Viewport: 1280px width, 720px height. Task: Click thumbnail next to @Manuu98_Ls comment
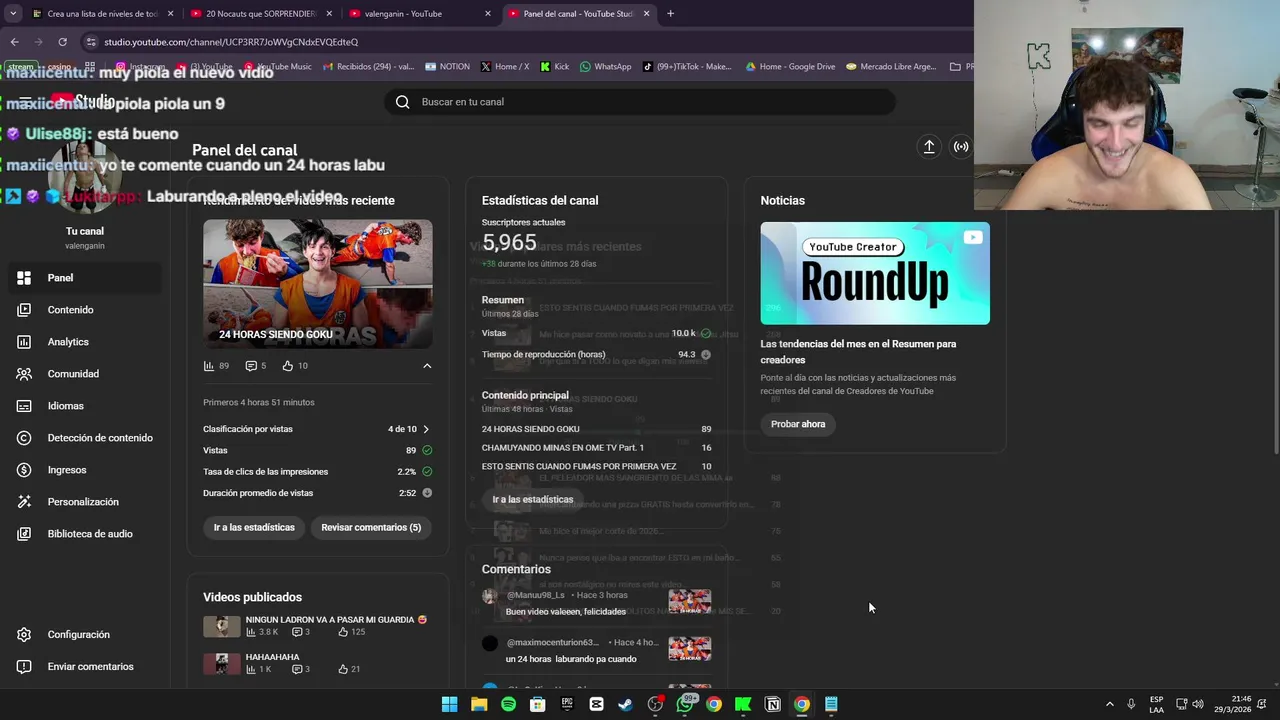pos(690,601)
